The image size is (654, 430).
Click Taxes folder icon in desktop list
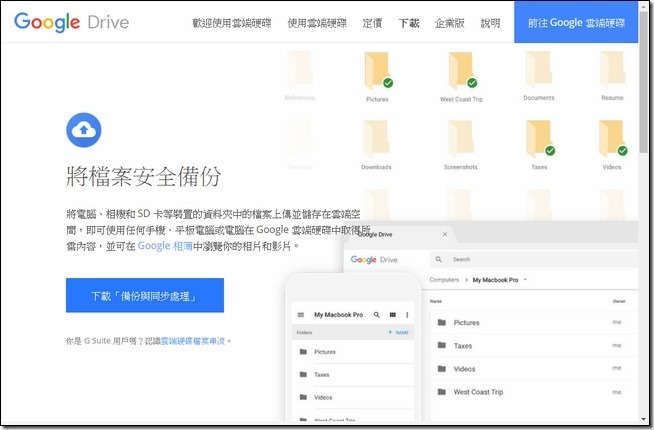pos(442,345)
